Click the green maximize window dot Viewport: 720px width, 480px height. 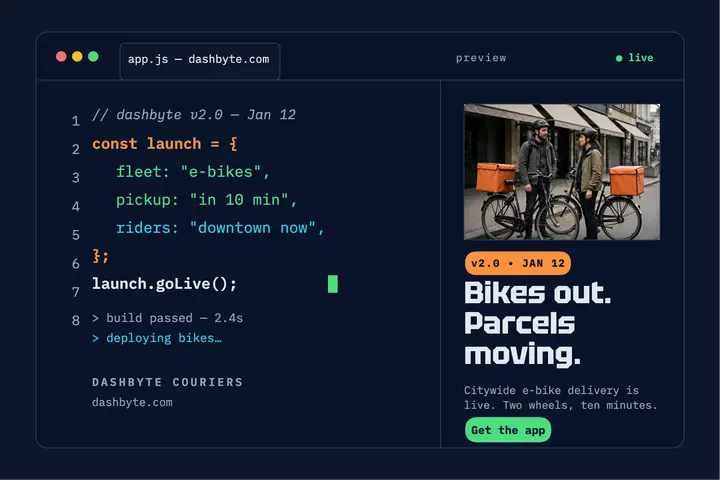point(93,56)
